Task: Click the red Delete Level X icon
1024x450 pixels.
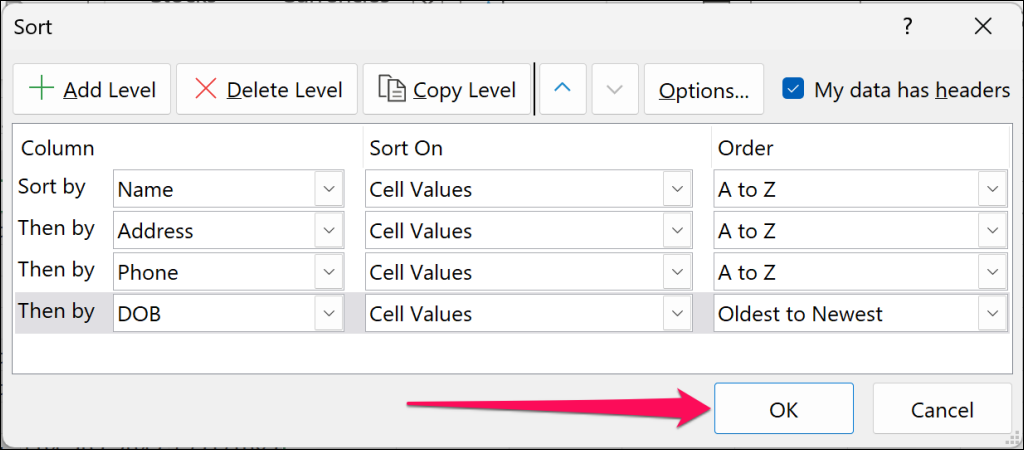Action: tap(206, 90)
